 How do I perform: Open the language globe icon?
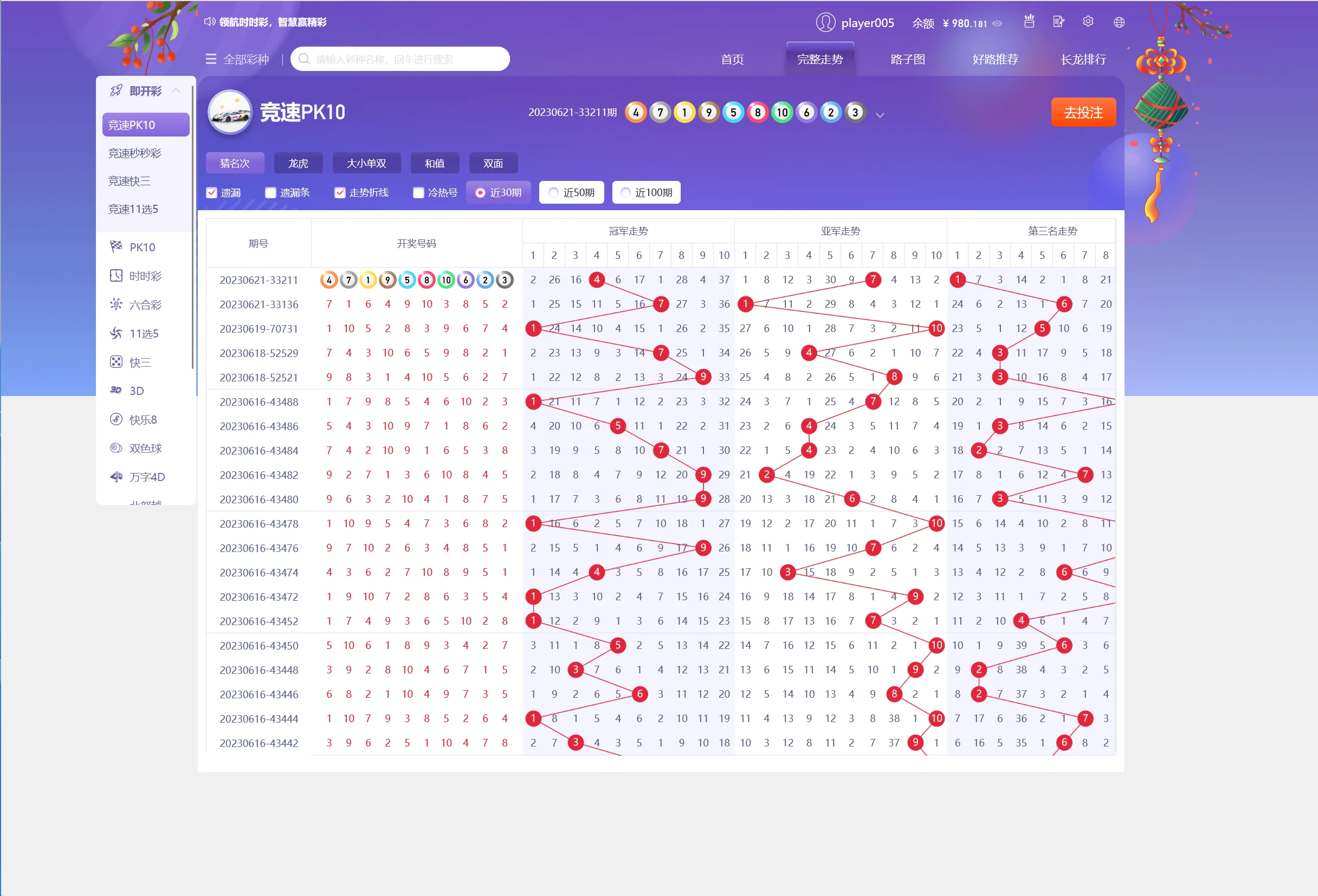[1119, 22]
